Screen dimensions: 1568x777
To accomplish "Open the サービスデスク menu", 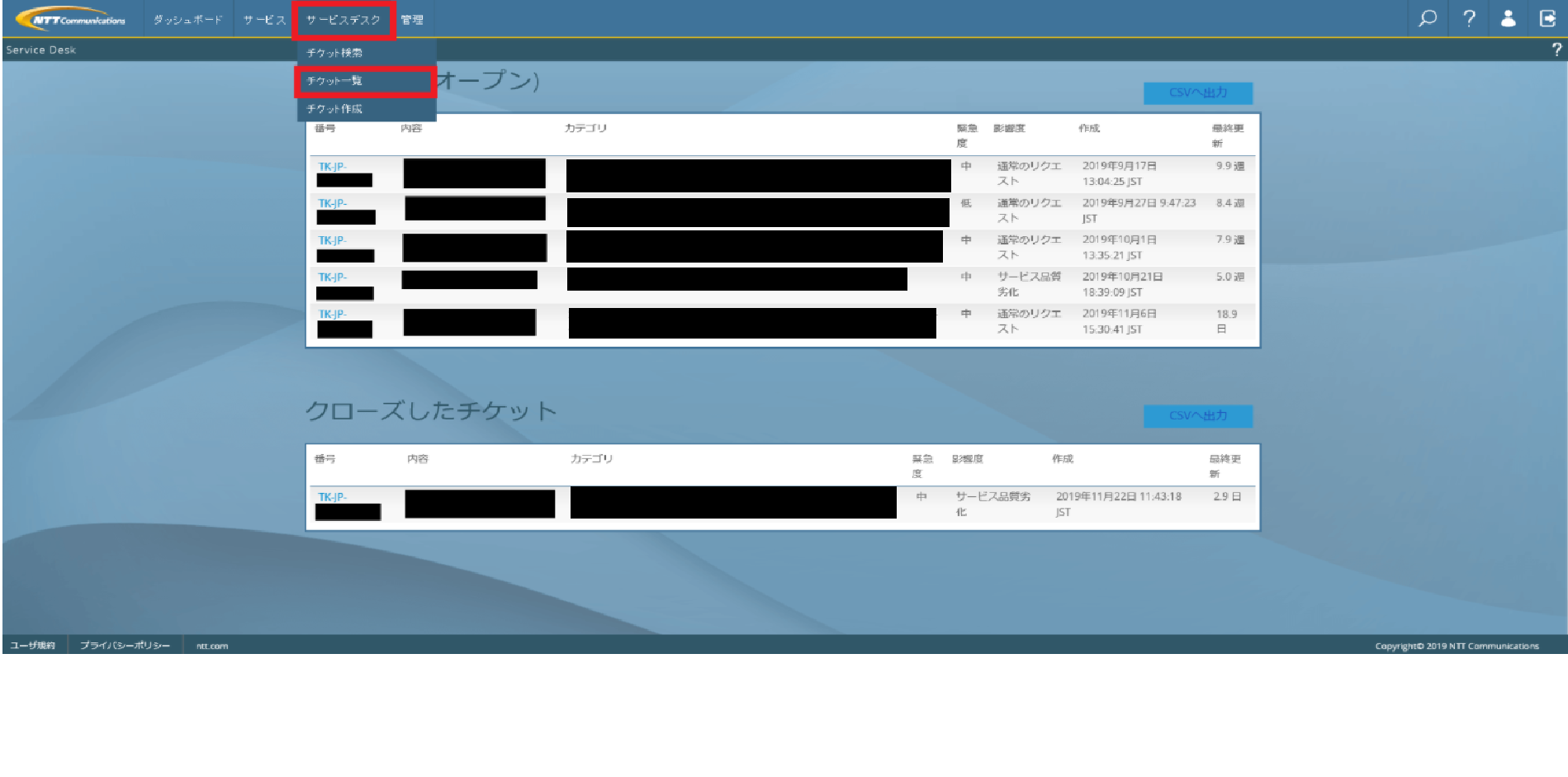I will click(x=343, y=20).
